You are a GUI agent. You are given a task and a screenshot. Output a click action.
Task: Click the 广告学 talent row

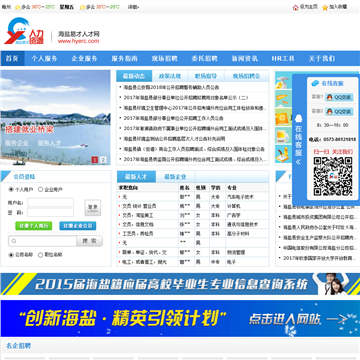click(x=193, y=215)
